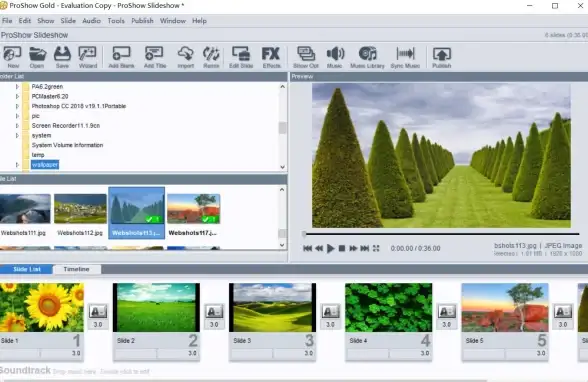Open Show Options from the toolbar

pyautogui.click(x=306, y=57)
